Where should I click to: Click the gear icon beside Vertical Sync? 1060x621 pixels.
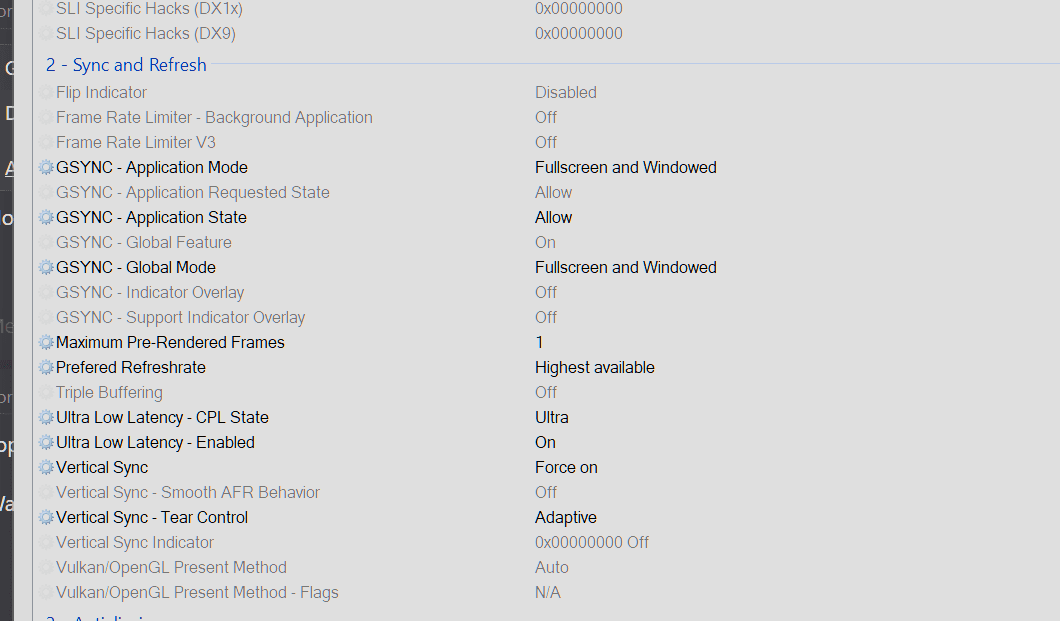[x=46, y=468]
